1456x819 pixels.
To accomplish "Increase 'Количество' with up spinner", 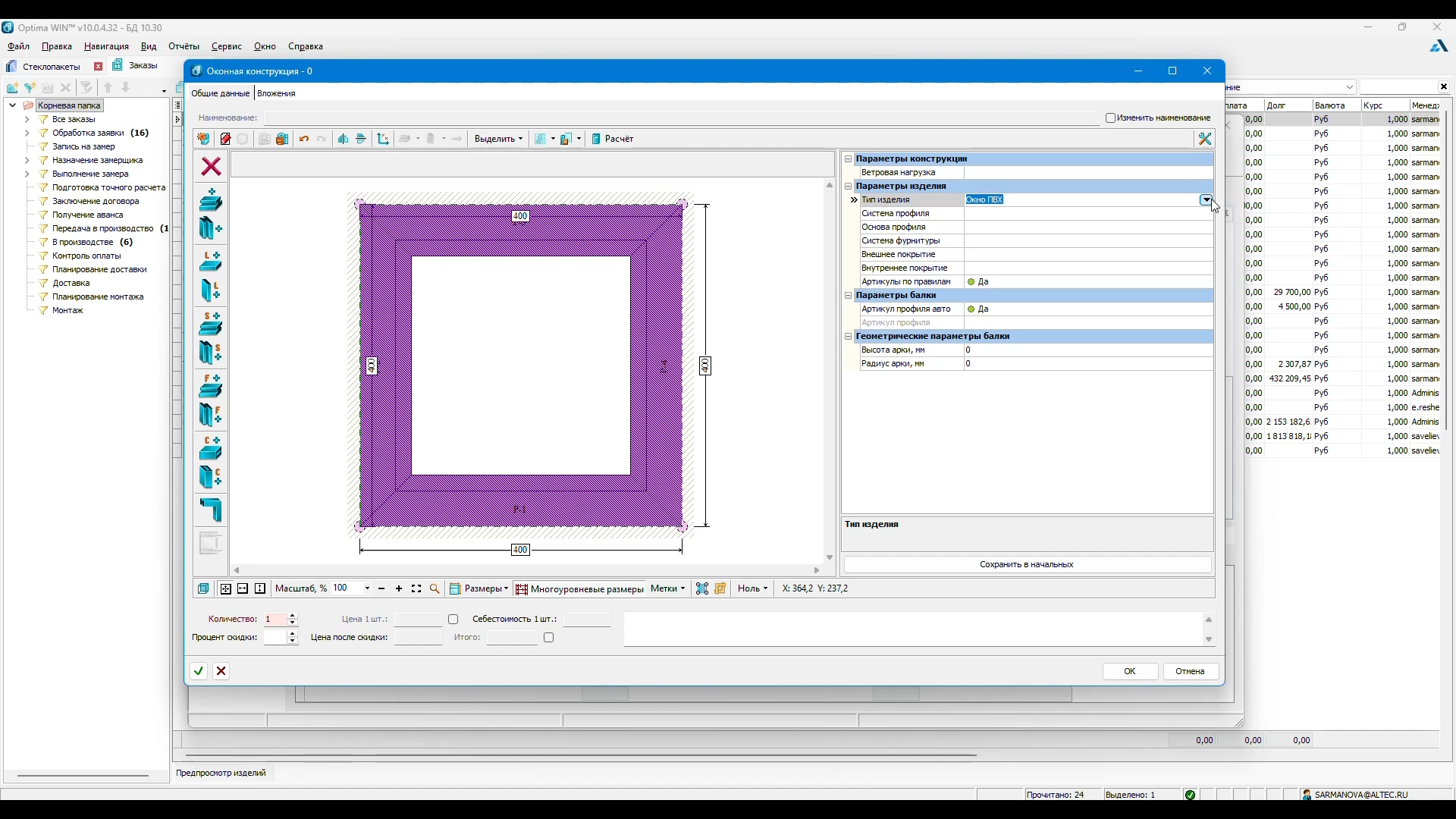I will coord(293,617).
